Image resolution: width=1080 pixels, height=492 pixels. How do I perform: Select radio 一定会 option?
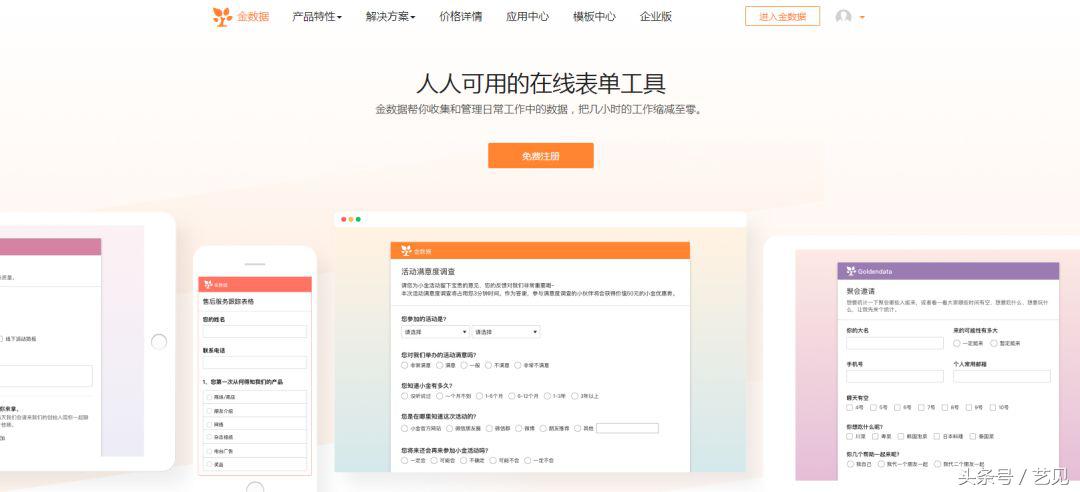tap(404, 460)
